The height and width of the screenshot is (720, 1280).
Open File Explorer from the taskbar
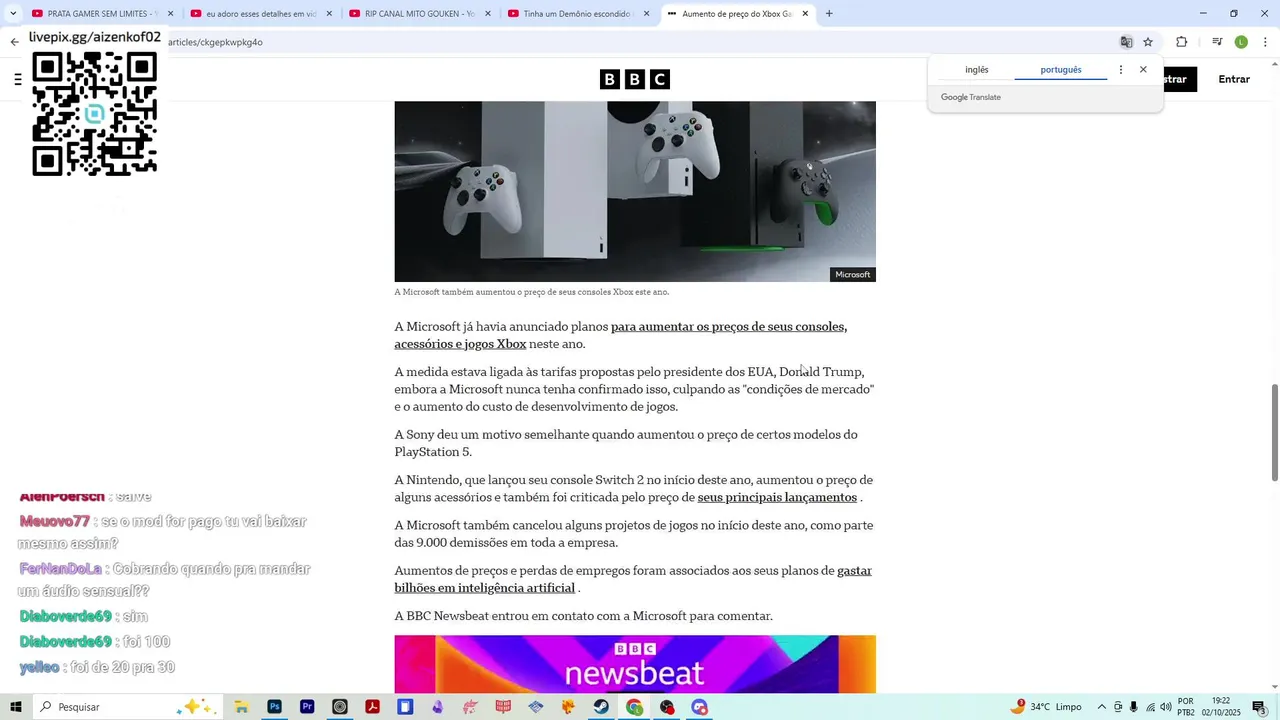[241, 707]
